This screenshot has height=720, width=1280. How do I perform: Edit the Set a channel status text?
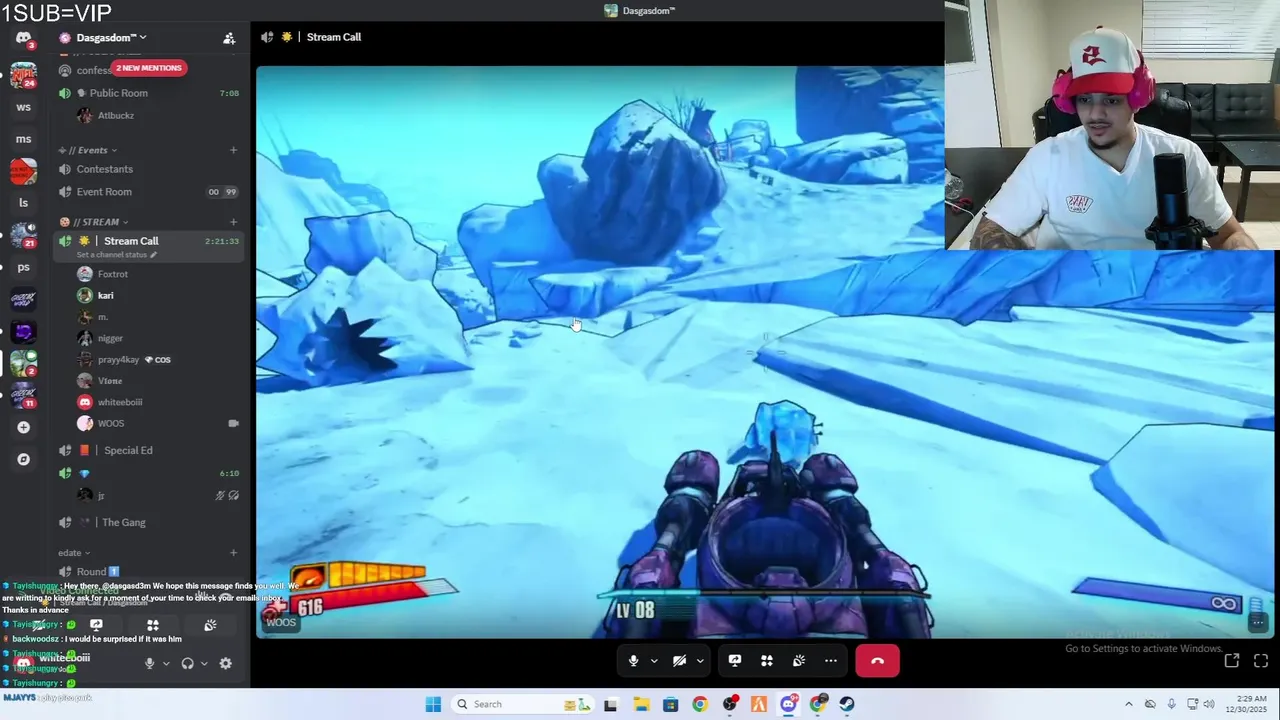pyautogui.click(x=116, y=255)
